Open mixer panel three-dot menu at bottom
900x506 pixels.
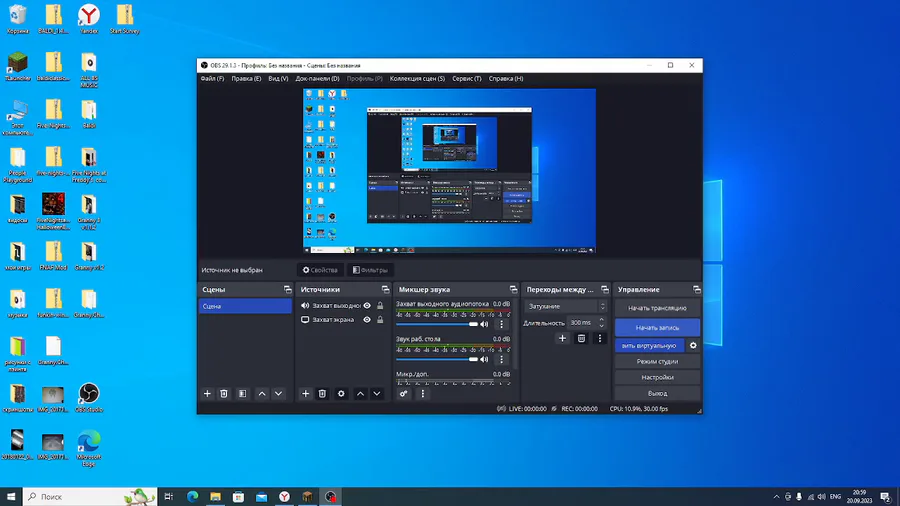tap(423, 394)
